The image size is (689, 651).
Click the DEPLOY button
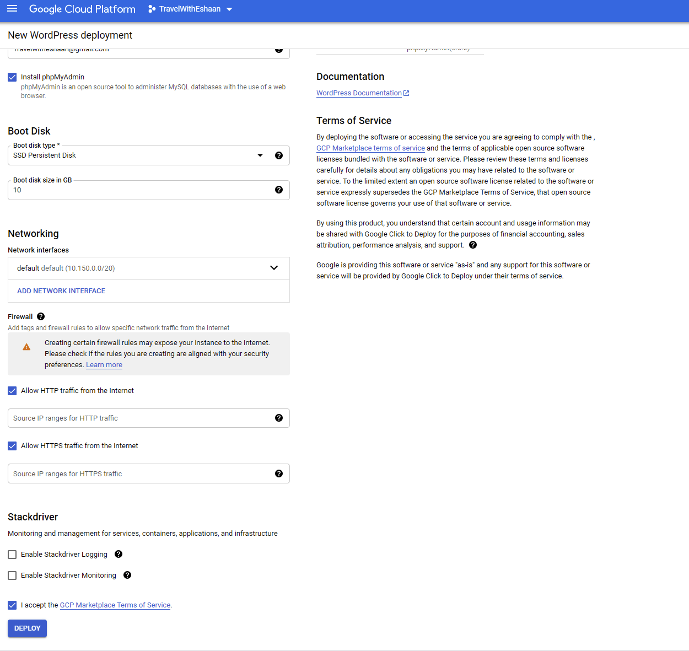click(27, 629)
